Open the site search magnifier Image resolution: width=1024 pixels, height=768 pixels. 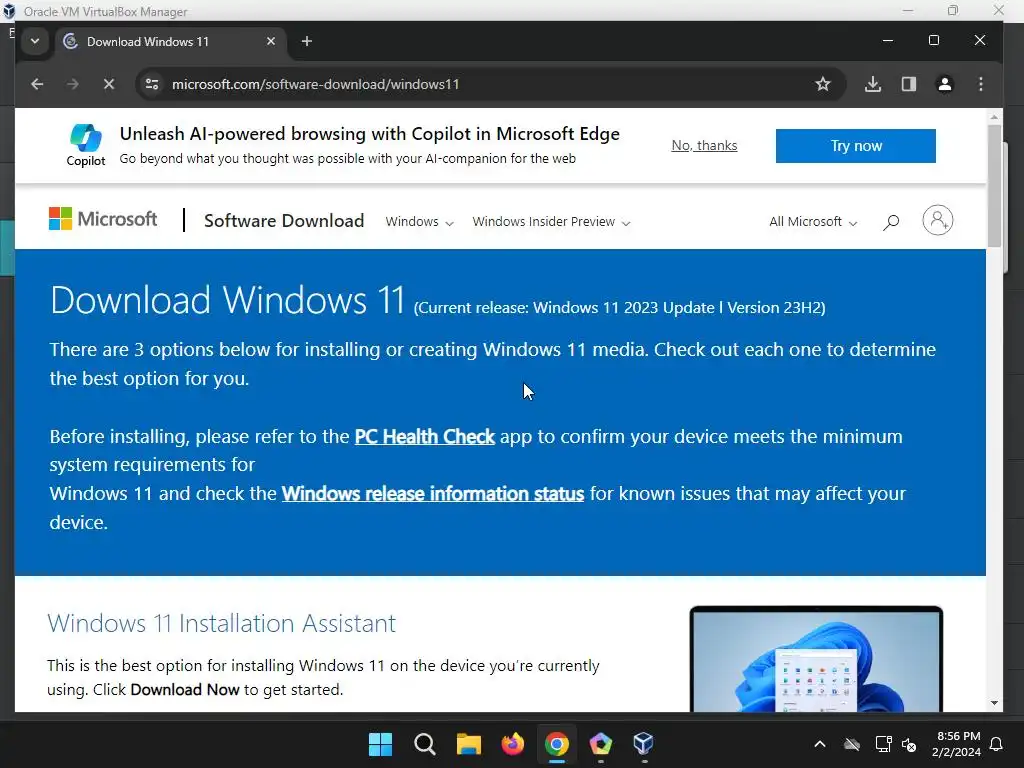[x=891, y=222]
